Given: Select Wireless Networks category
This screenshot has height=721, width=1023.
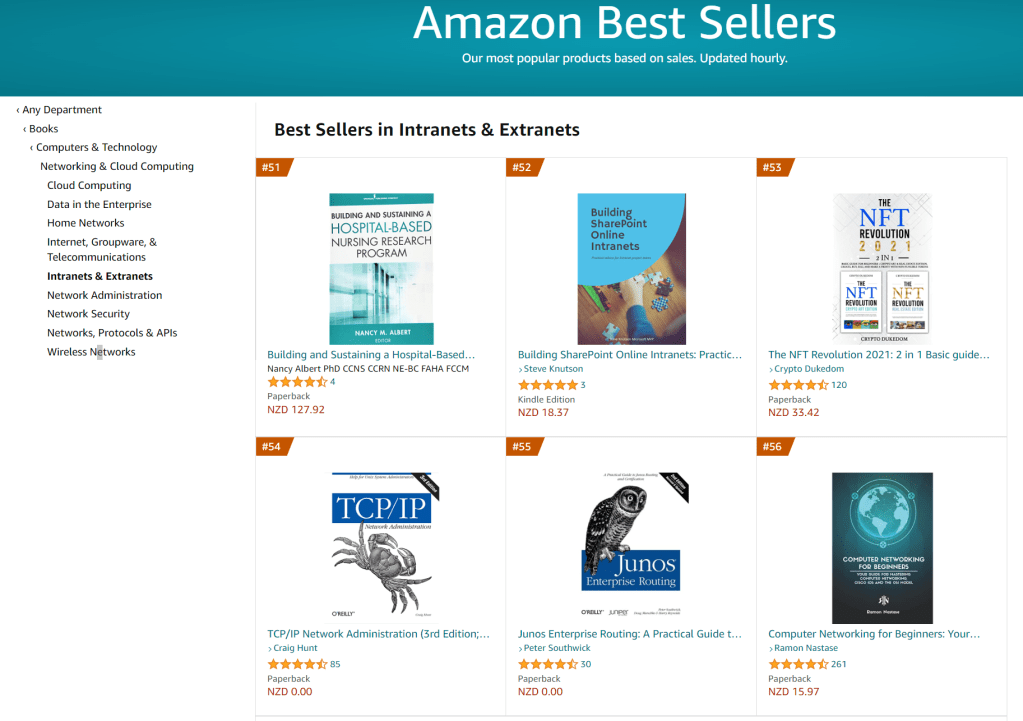Looking at the screenshot, I should click(x=91, y=352).
